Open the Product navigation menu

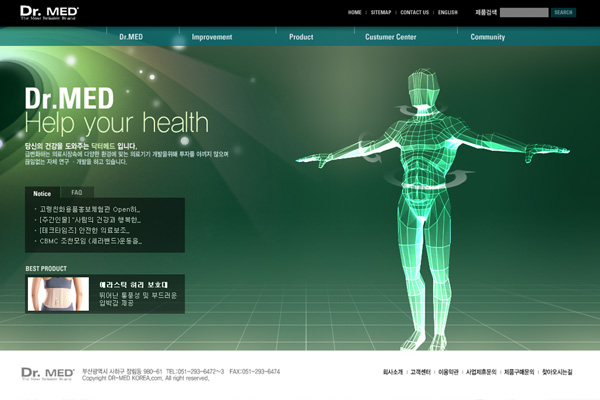(301, 37)
